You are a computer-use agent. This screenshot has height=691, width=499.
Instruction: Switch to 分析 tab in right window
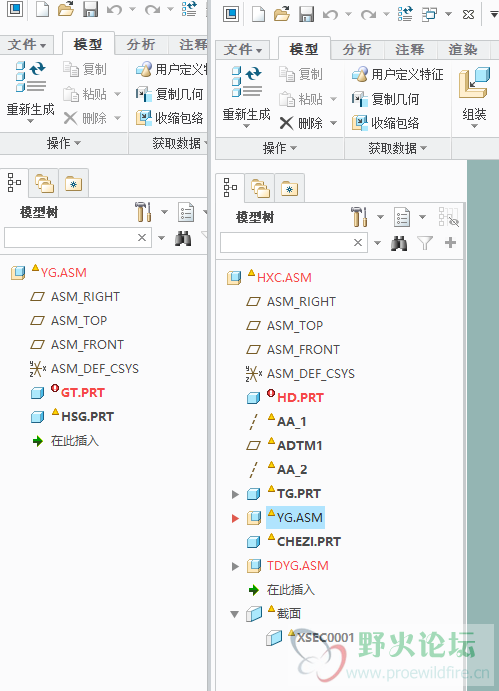pos(357,49)
